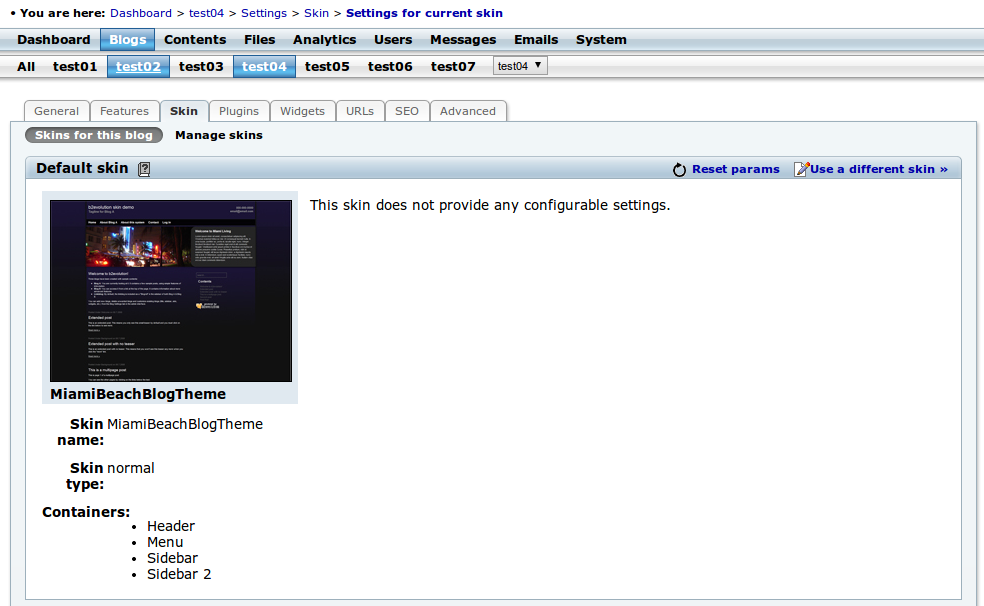This screenshot has height=606, width=984.
Task: Follow the test04 breadcrumb link
Action: 206,13
